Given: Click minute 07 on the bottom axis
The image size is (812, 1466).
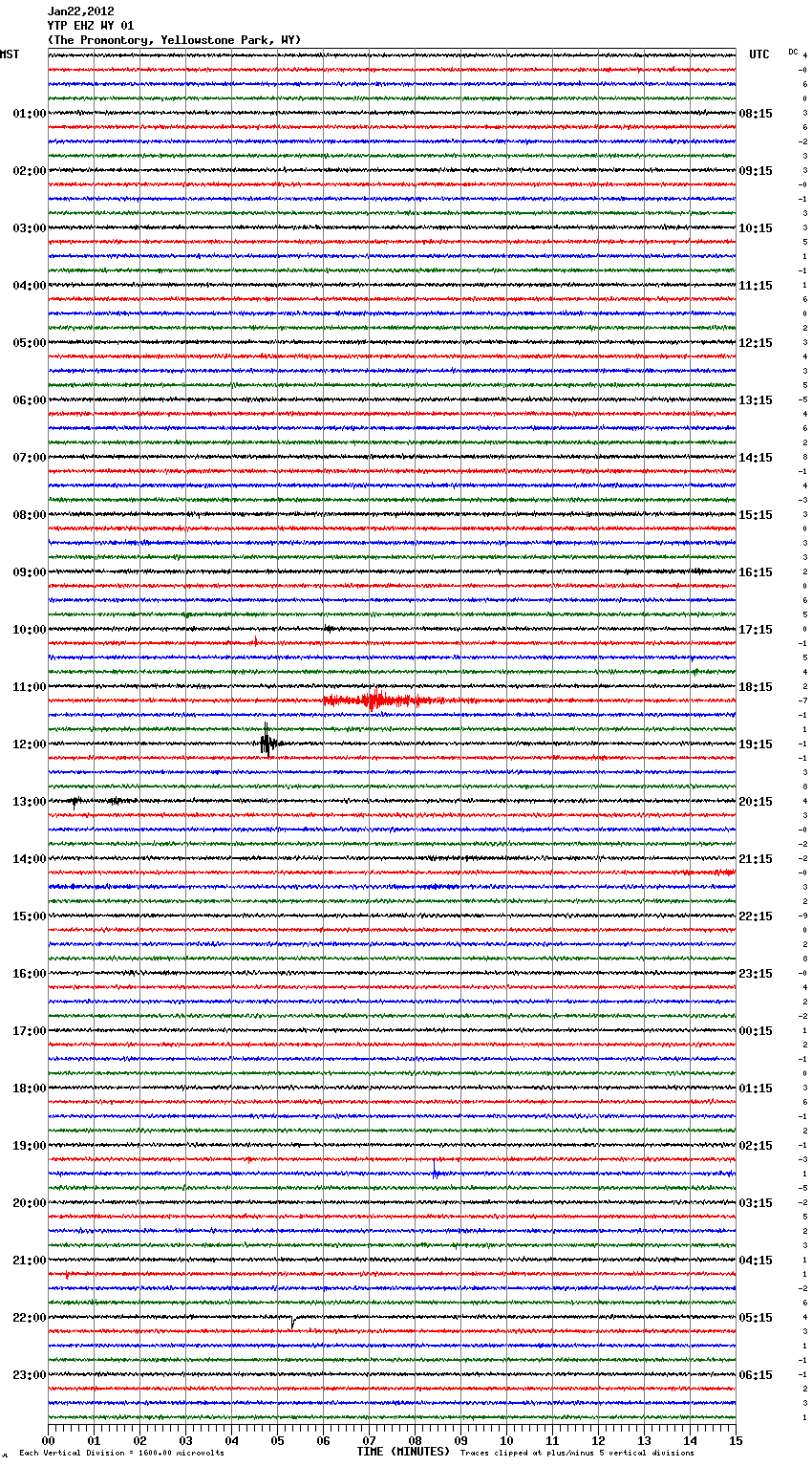Looking at the screenshot, I should [x=370, y=1440].
